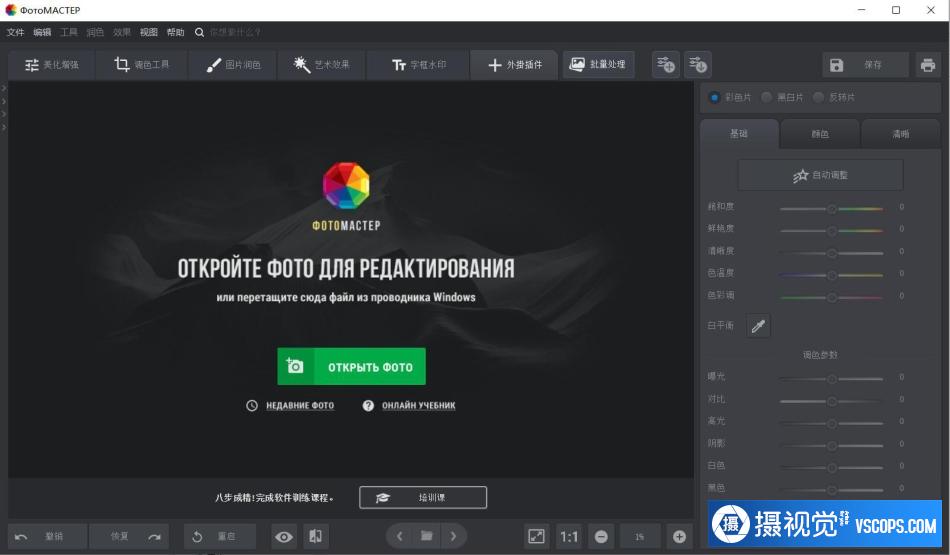Select the brush retouch tab
The width and height of the screenshot is (950, 555).
233,65
